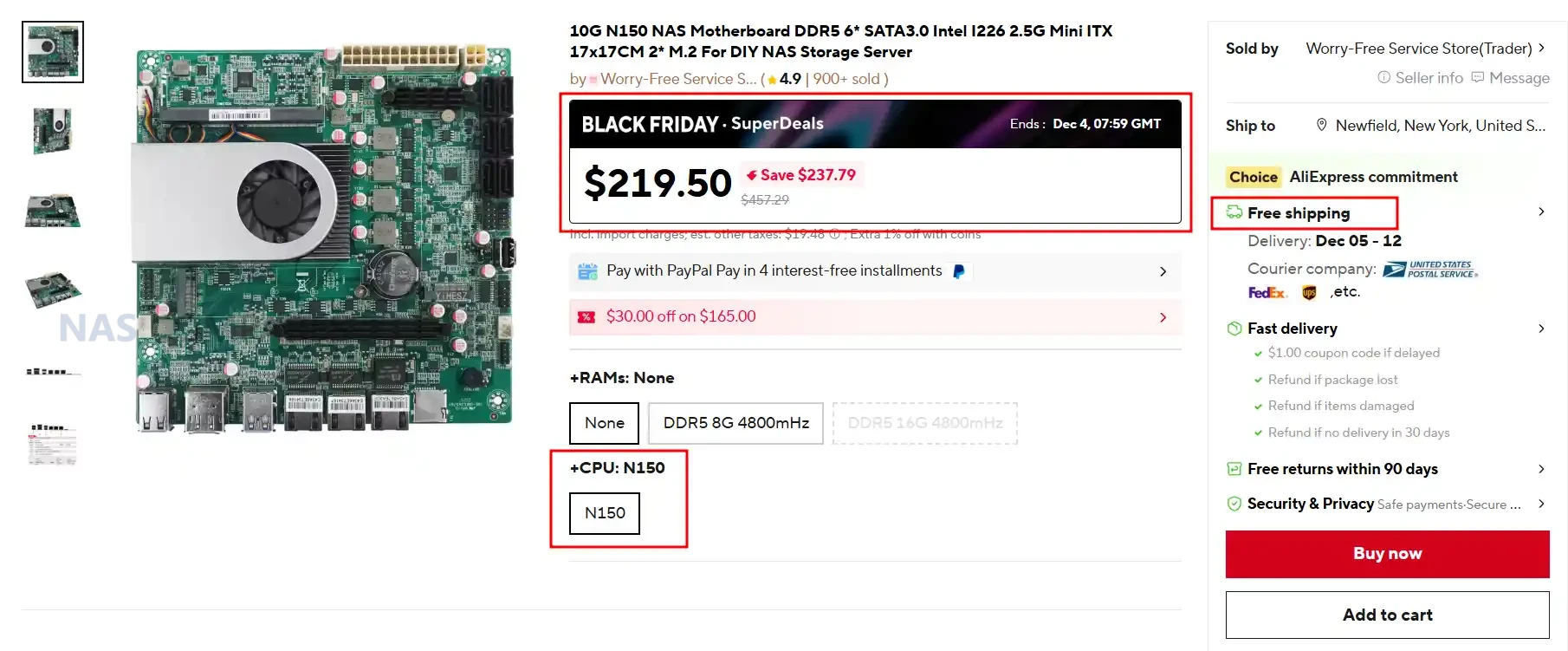Click the Seller info icon
The width and height of the screenshot is (1568, 651).
click(x=1383, y=78)
